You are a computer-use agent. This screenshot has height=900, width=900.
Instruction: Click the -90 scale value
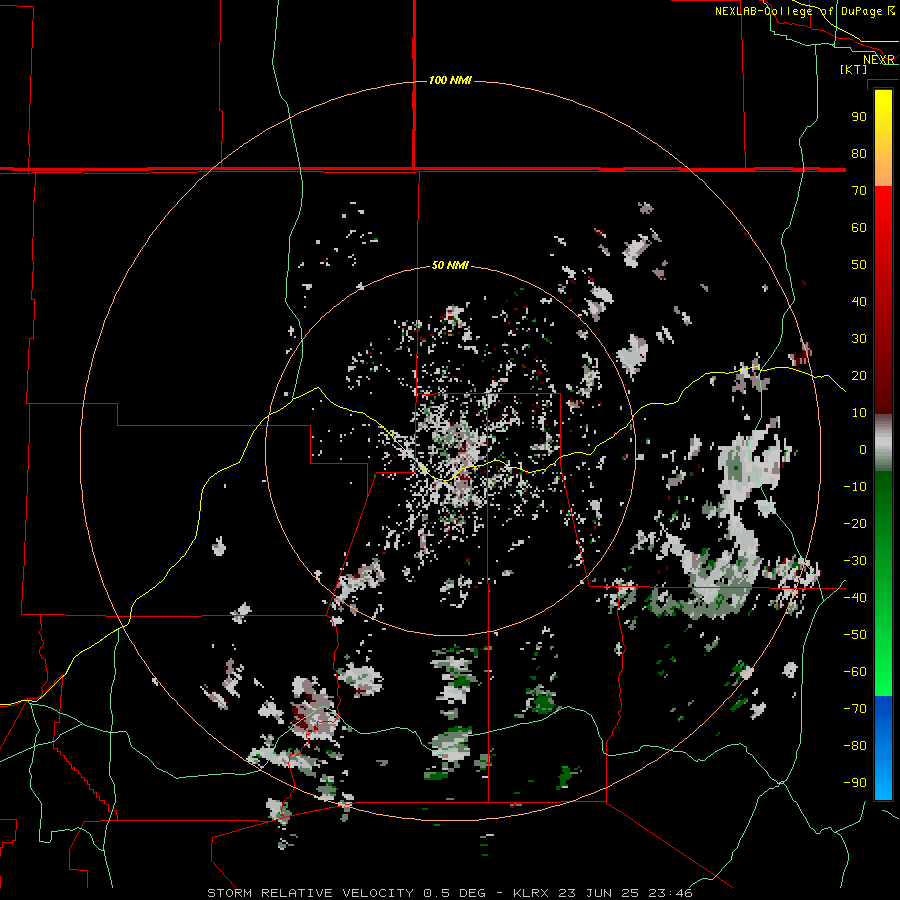[855, 783]
